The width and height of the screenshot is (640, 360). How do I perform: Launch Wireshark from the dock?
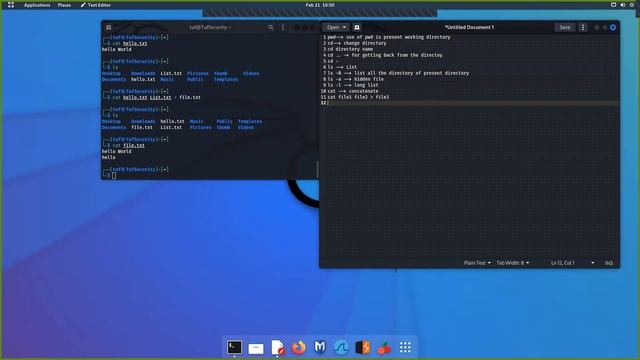341,348
